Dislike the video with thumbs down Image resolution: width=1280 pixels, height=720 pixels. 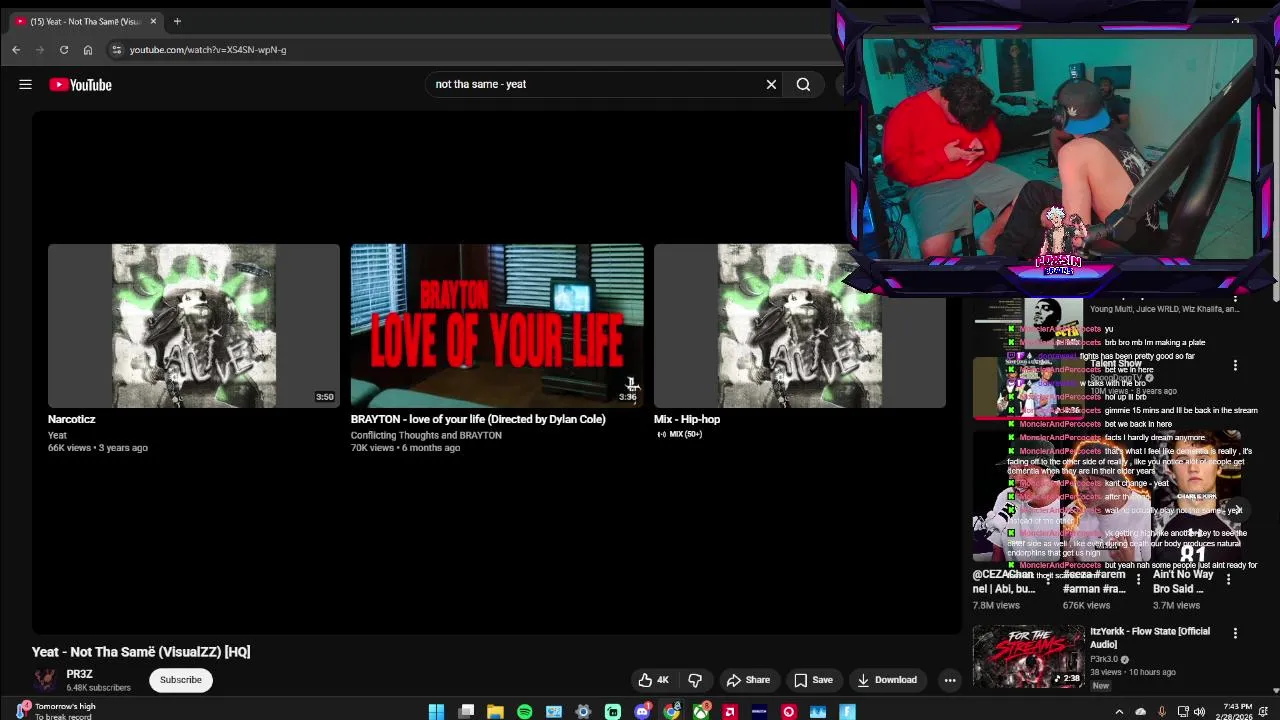(x=695, y=680)
